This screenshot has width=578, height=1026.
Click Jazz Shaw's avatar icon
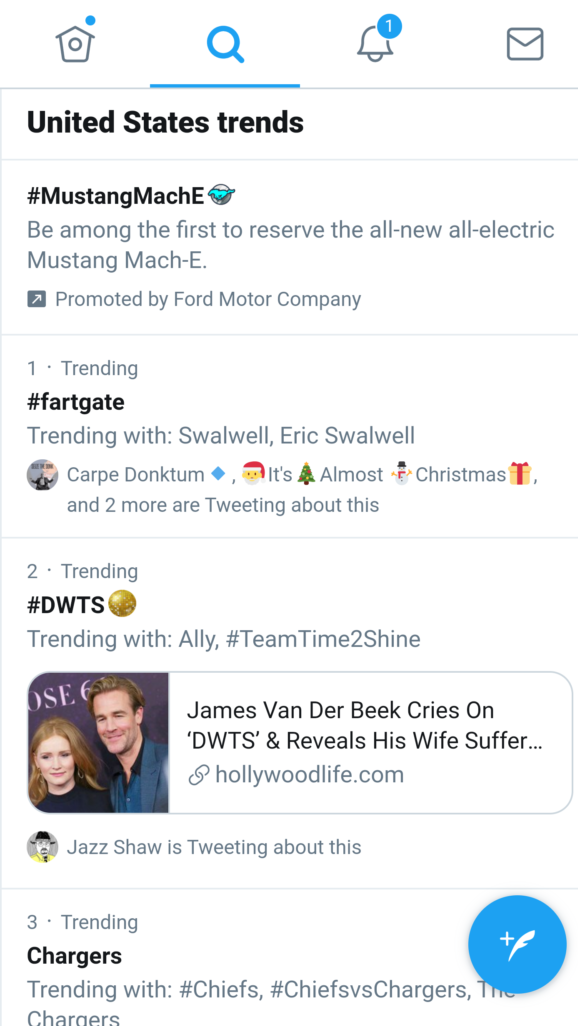point(43,847)
